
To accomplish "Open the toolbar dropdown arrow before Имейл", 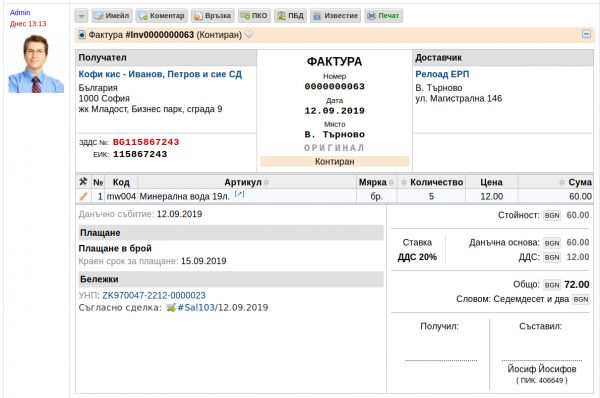I will 81,16.
